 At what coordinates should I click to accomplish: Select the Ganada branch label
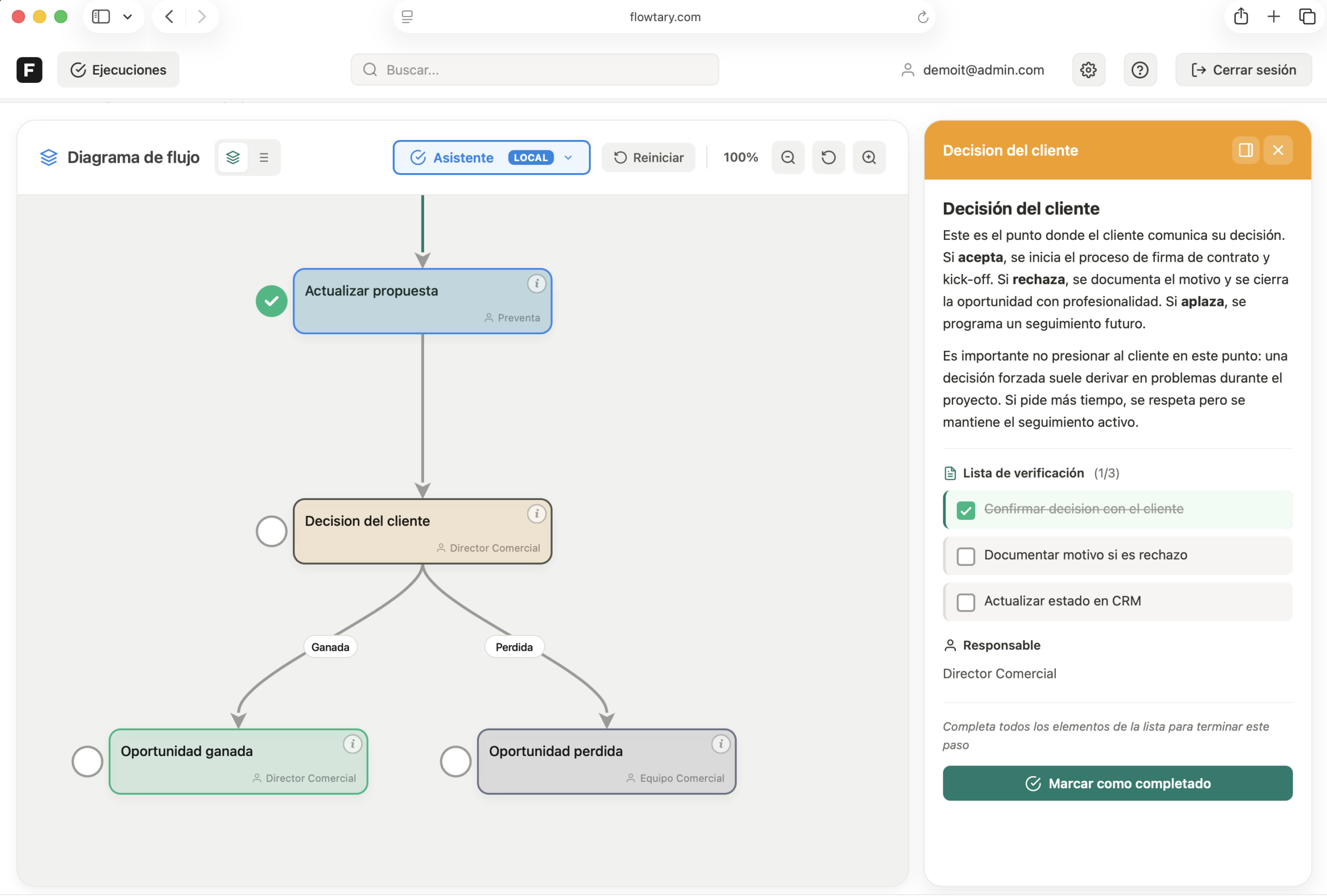(x=330, y=647)
